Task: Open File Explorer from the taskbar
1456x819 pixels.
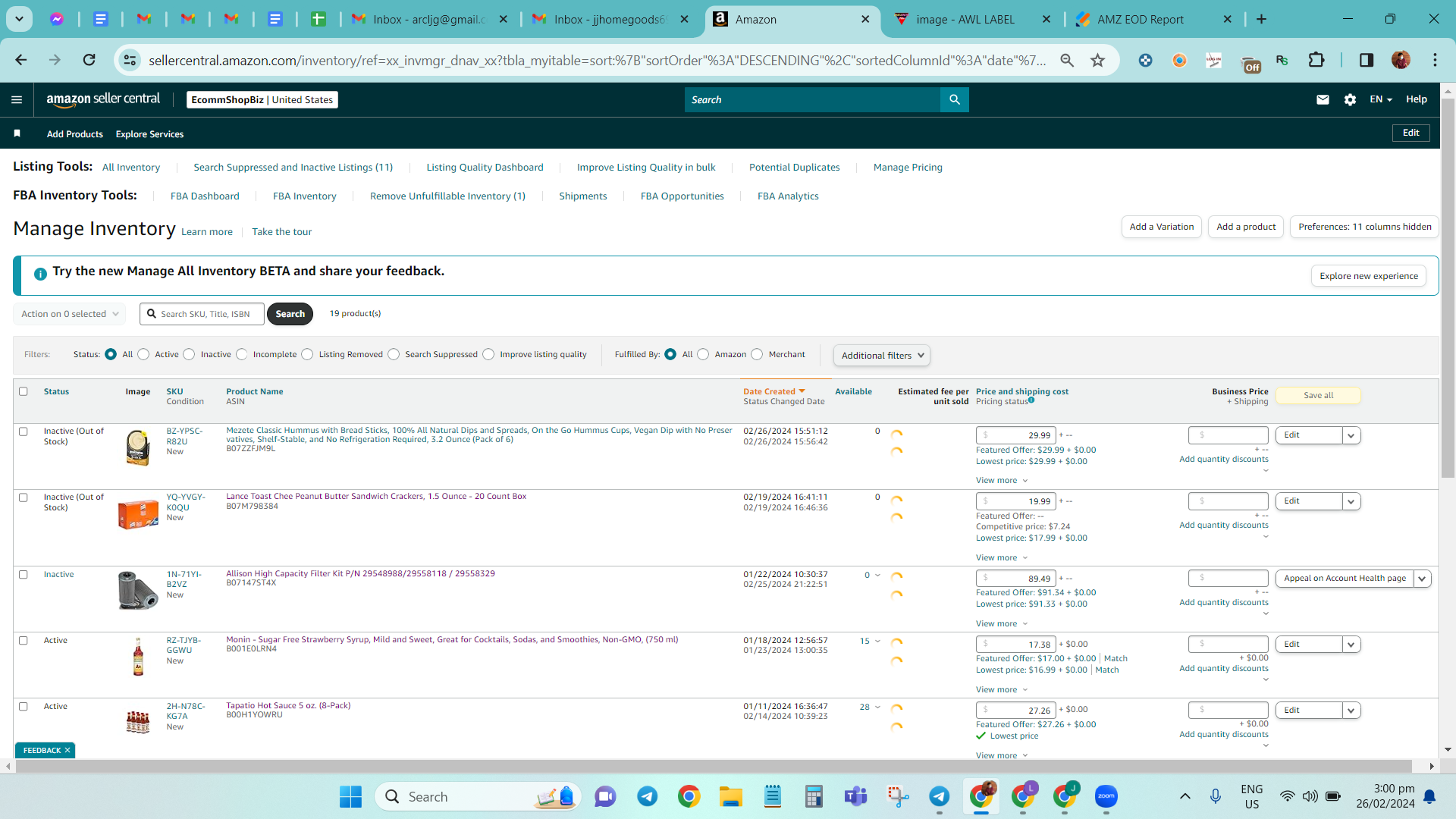Action: pyautogui.click(x=731, y=796)
